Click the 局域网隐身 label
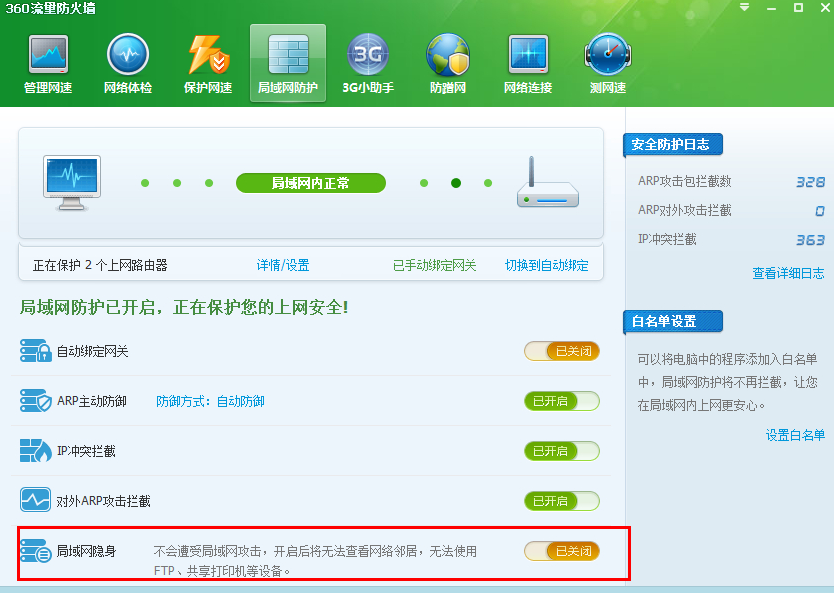834x593 pixels. (86, 551)
